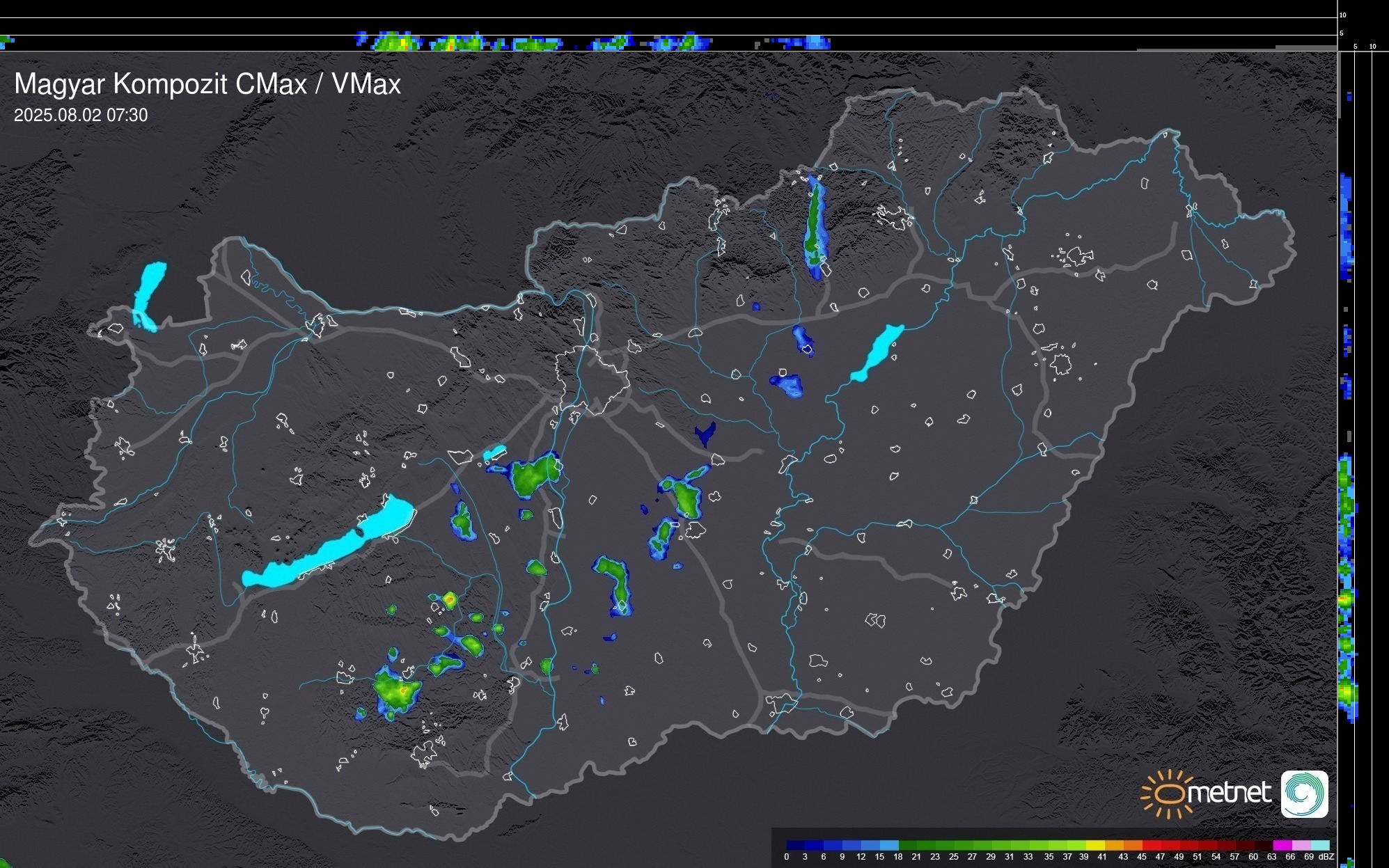
Task: Click the dark green 18 dBZ swatch
Action: (907, 845)
